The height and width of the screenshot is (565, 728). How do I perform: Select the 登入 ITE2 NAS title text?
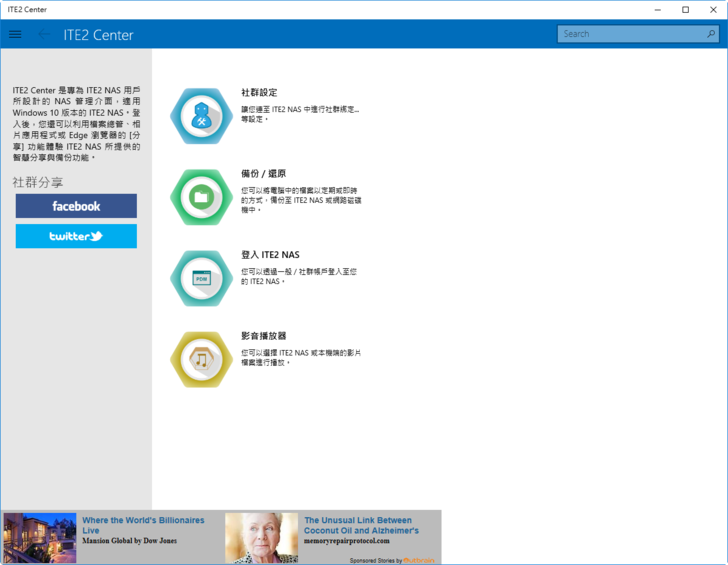pos(270,255)
